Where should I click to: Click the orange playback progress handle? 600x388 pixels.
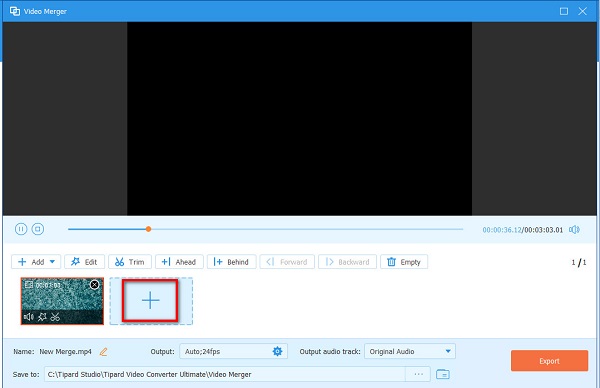(148, 229)
